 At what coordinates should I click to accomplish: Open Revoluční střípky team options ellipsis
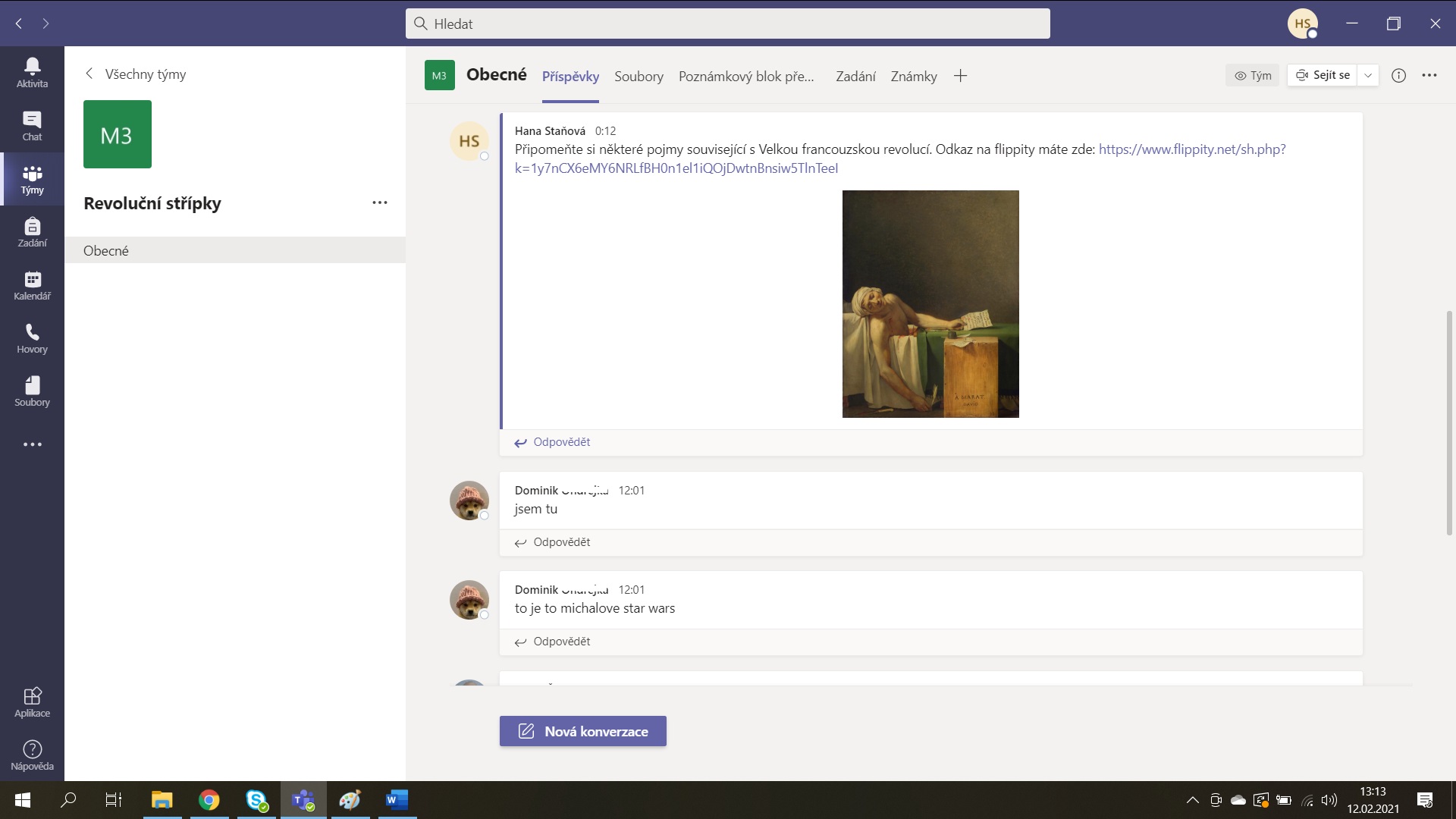380,202
